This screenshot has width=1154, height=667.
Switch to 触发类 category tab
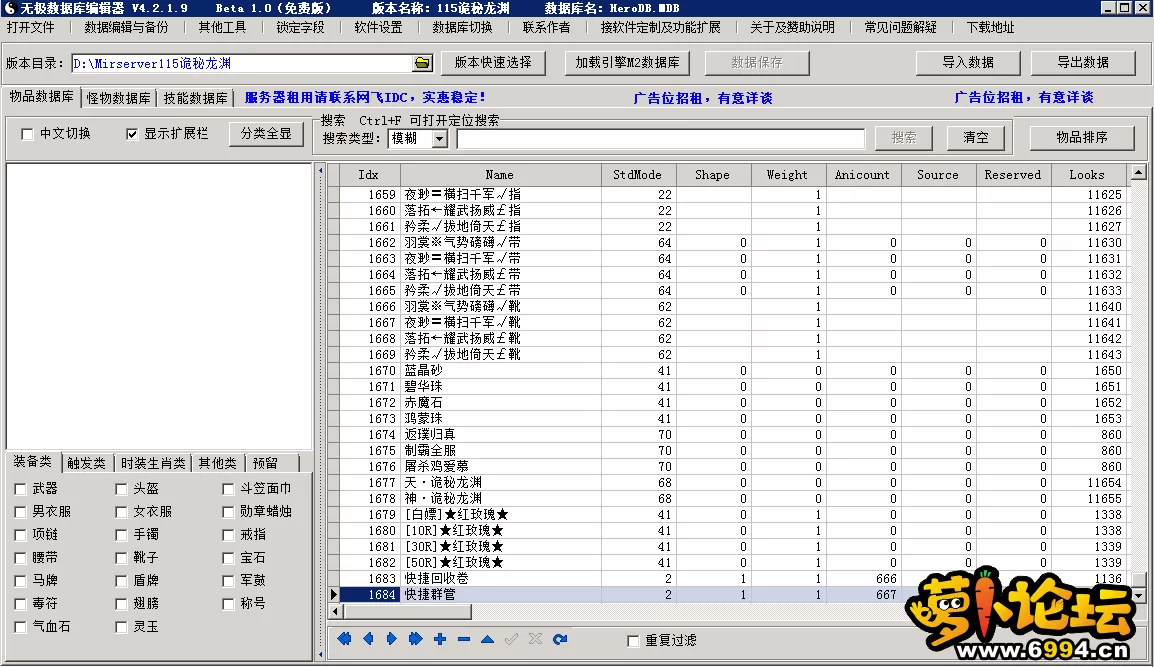pos(86,463)
